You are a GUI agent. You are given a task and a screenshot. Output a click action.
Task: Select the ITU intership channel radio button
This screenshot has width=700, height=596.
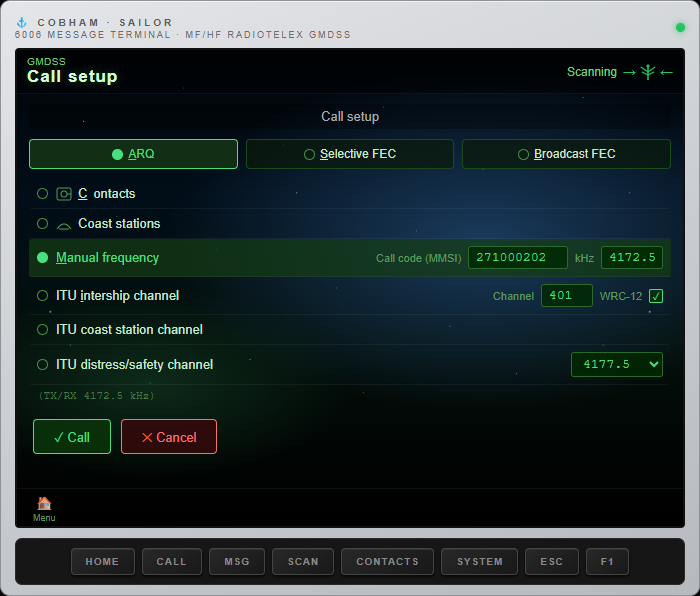tap(42, 296)
